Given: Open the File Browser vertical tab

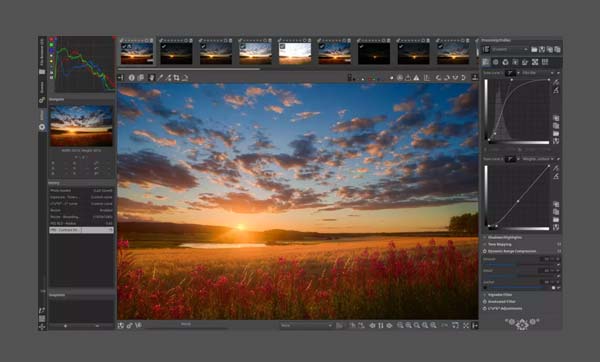Looking at the screenshot, I should [42, 57].
